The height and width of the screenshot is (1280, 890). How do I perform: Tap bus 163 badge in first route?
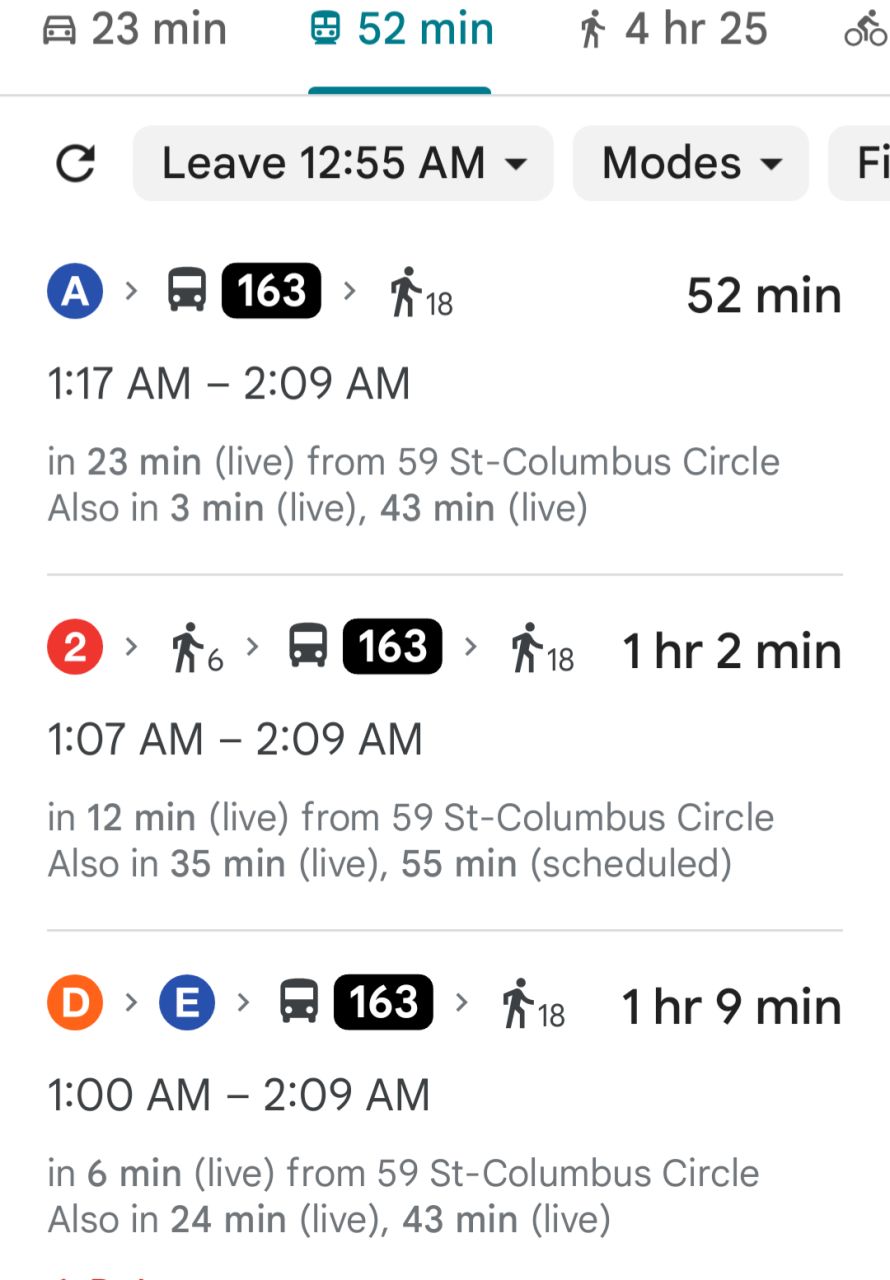point(271,291)
